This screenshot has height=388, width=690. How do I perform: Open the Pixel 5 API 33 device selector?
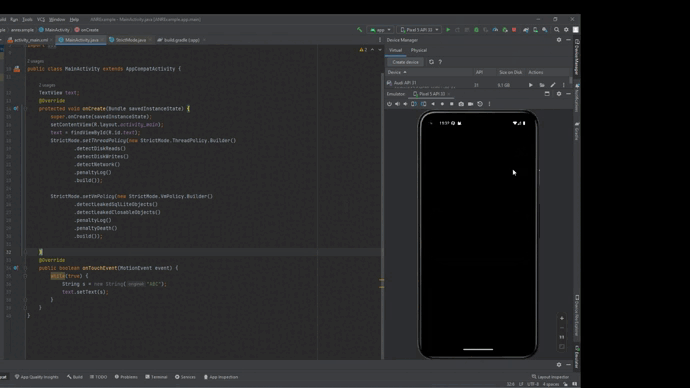coord(419,30)
